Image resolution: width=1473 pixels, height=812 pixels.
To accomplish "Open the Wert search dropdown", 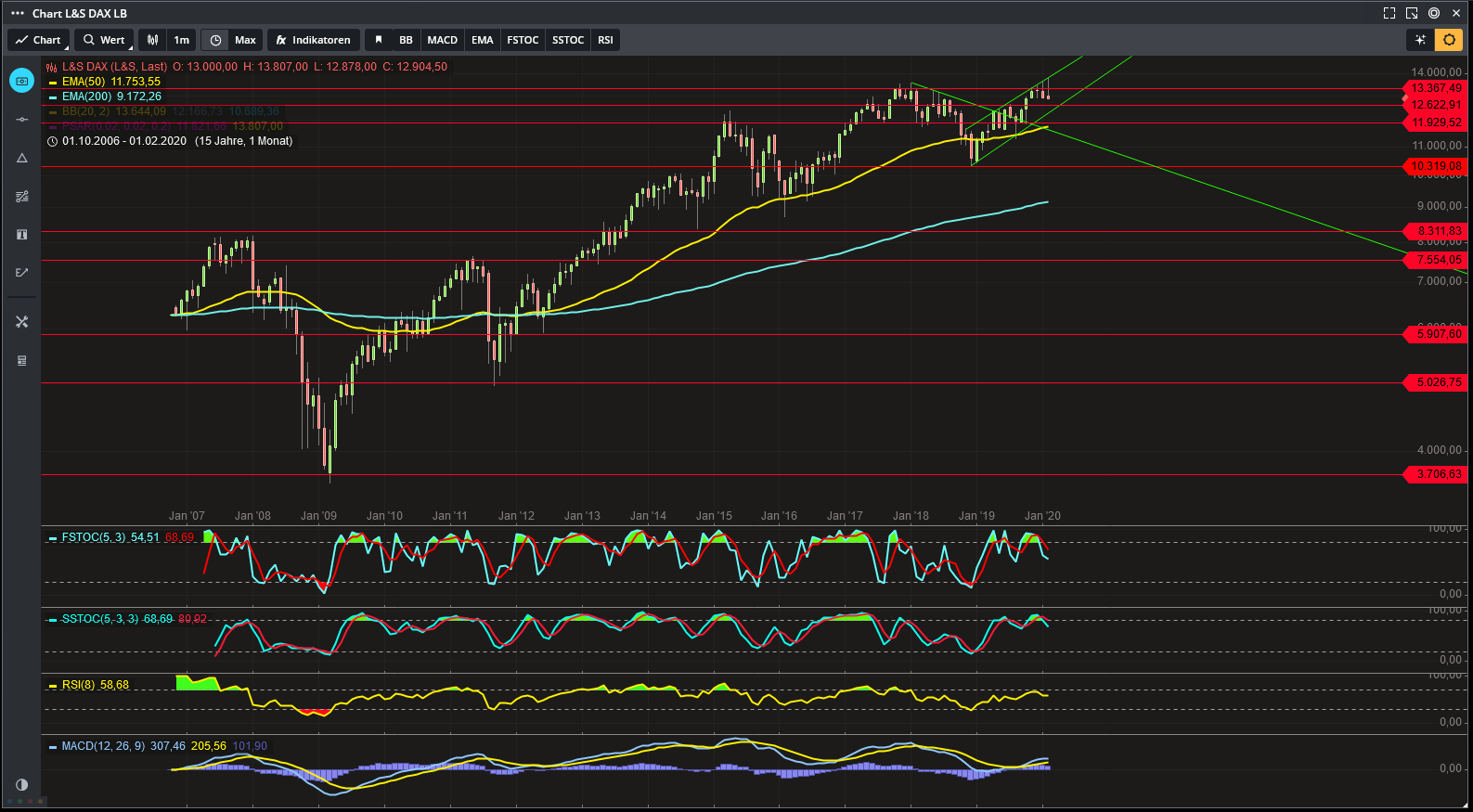I will pos(104,40).
